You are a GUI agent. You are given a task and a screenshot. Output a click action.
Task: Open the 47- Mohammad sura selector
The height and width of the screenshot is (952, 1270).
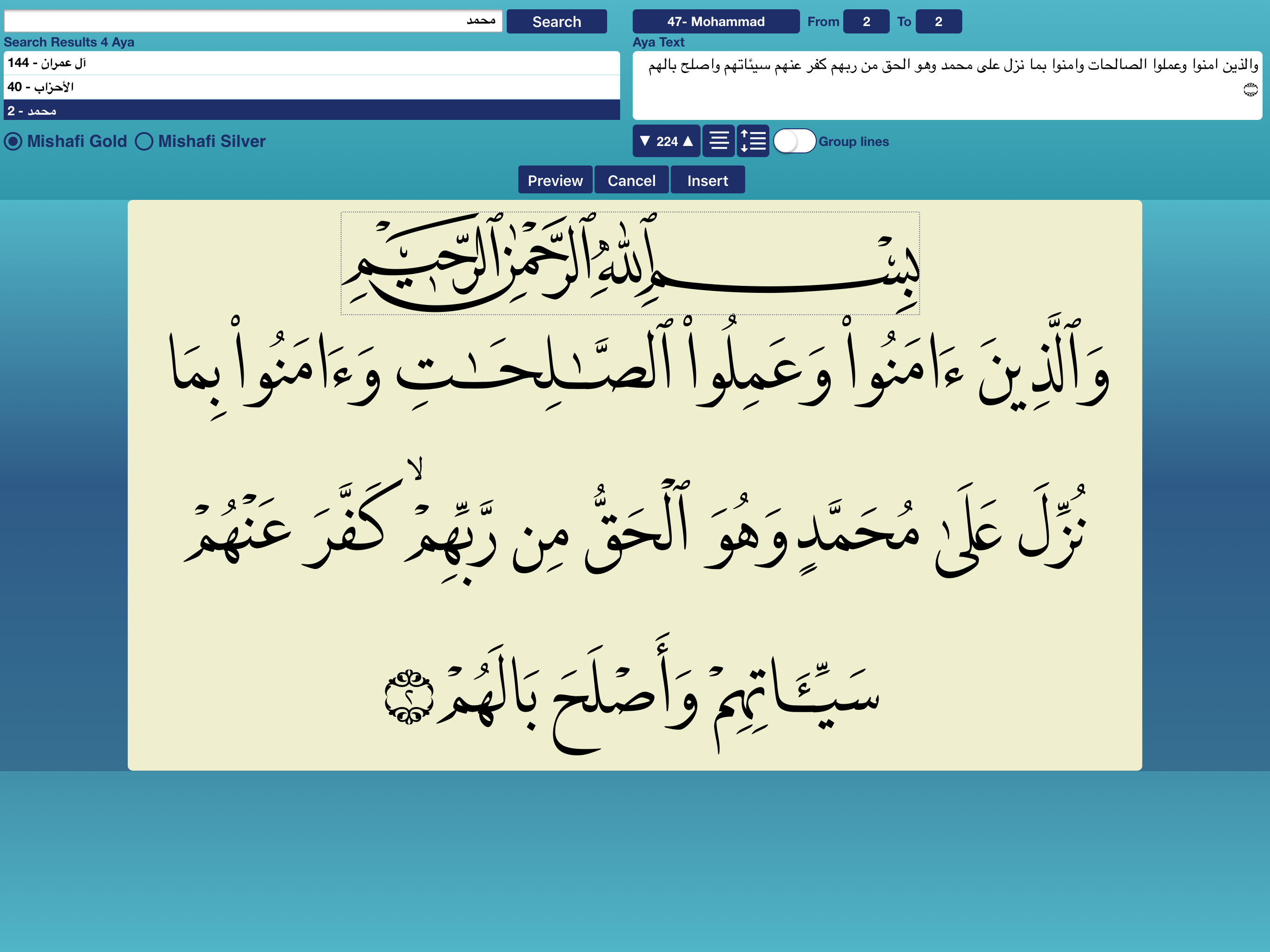click(715, 22)
